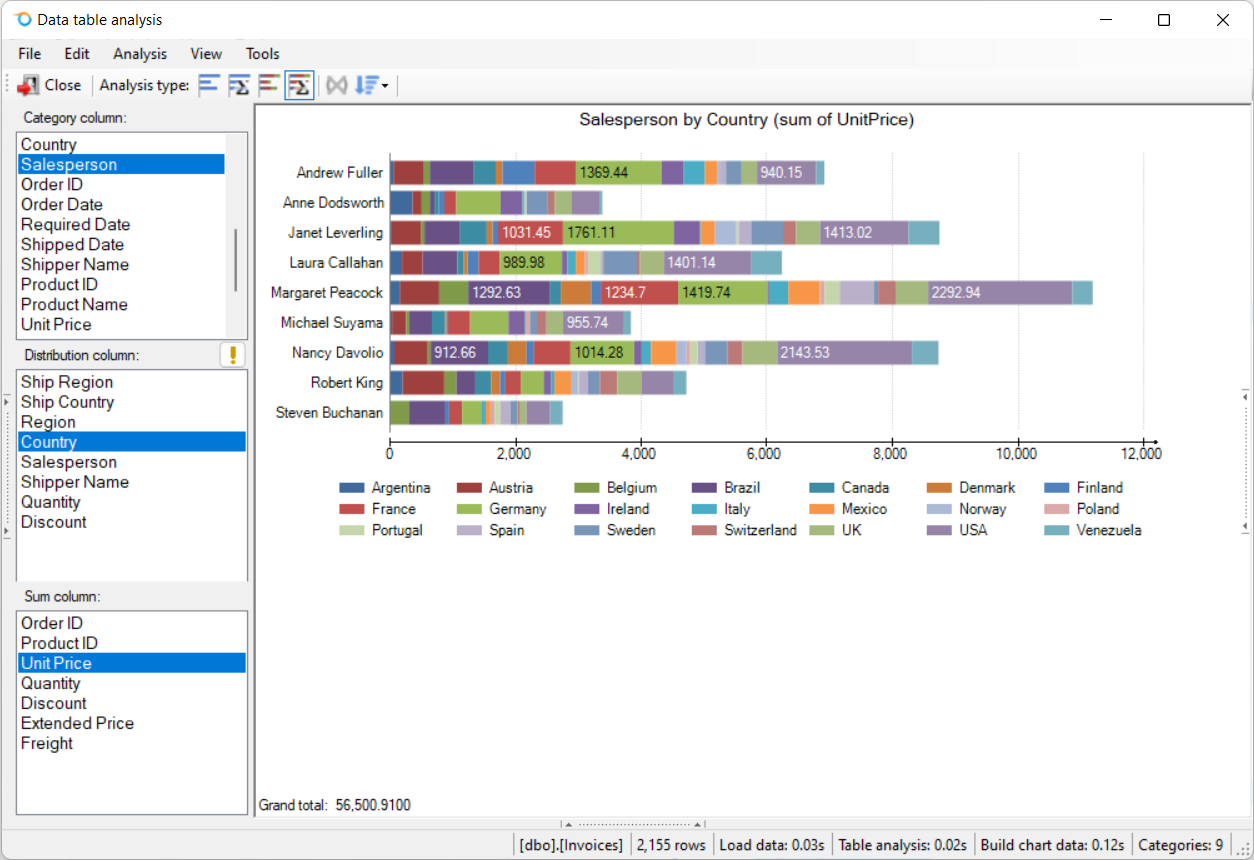Viewport: 1254px width, 860px height.
Task: Pick Ship Country as Distribution column
Action: tap(67, 402)
